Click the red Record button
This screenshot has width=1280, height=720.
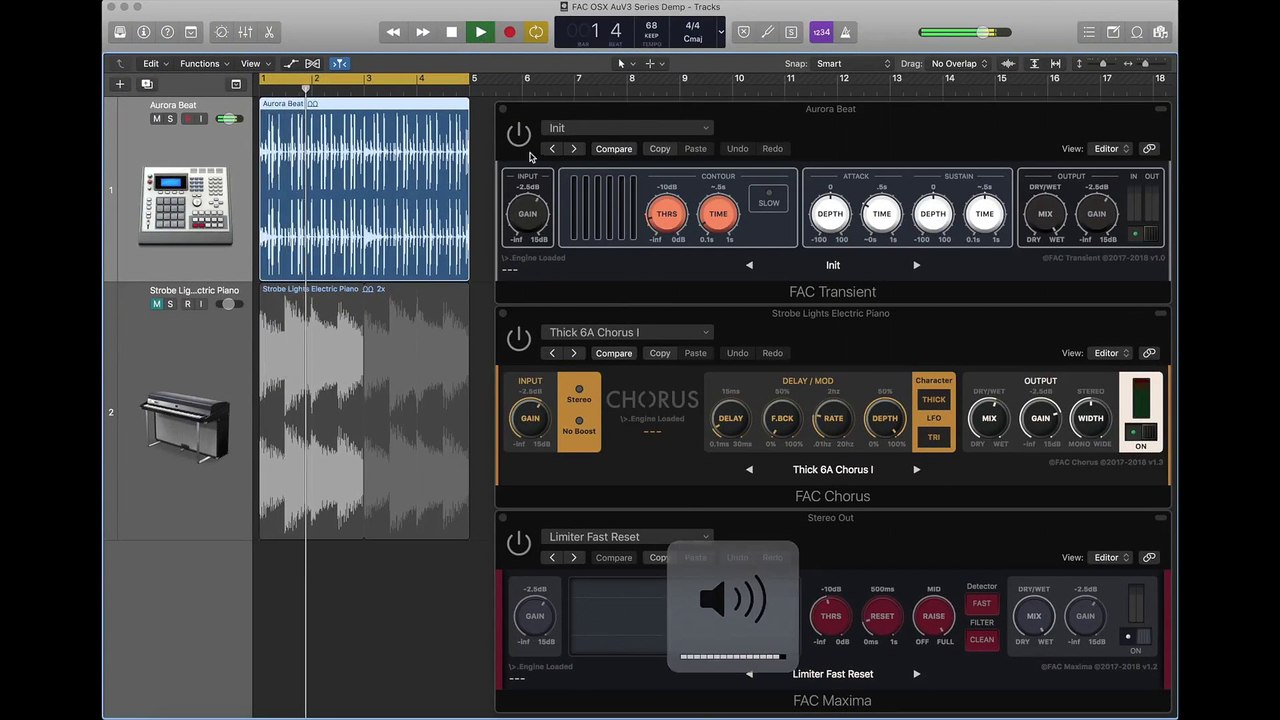pyautogui.click(x=509, y=32)
